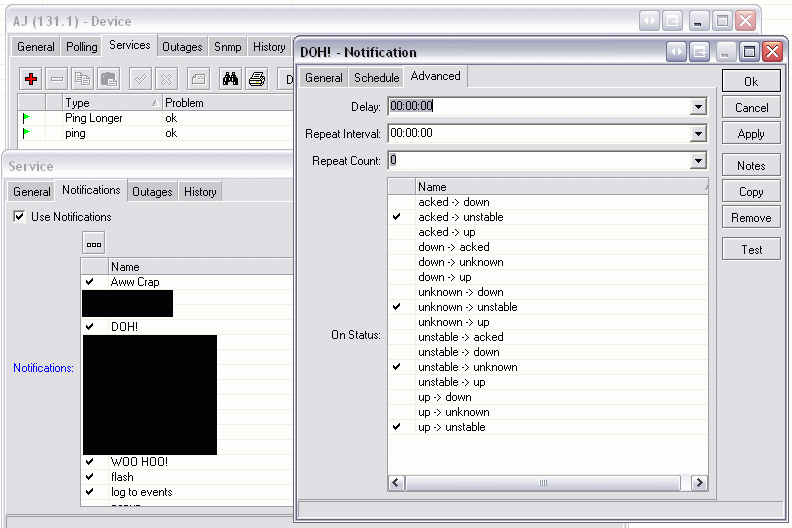Click the blue Notifications label link
The image size is (792, 528).
pos(43,368)
